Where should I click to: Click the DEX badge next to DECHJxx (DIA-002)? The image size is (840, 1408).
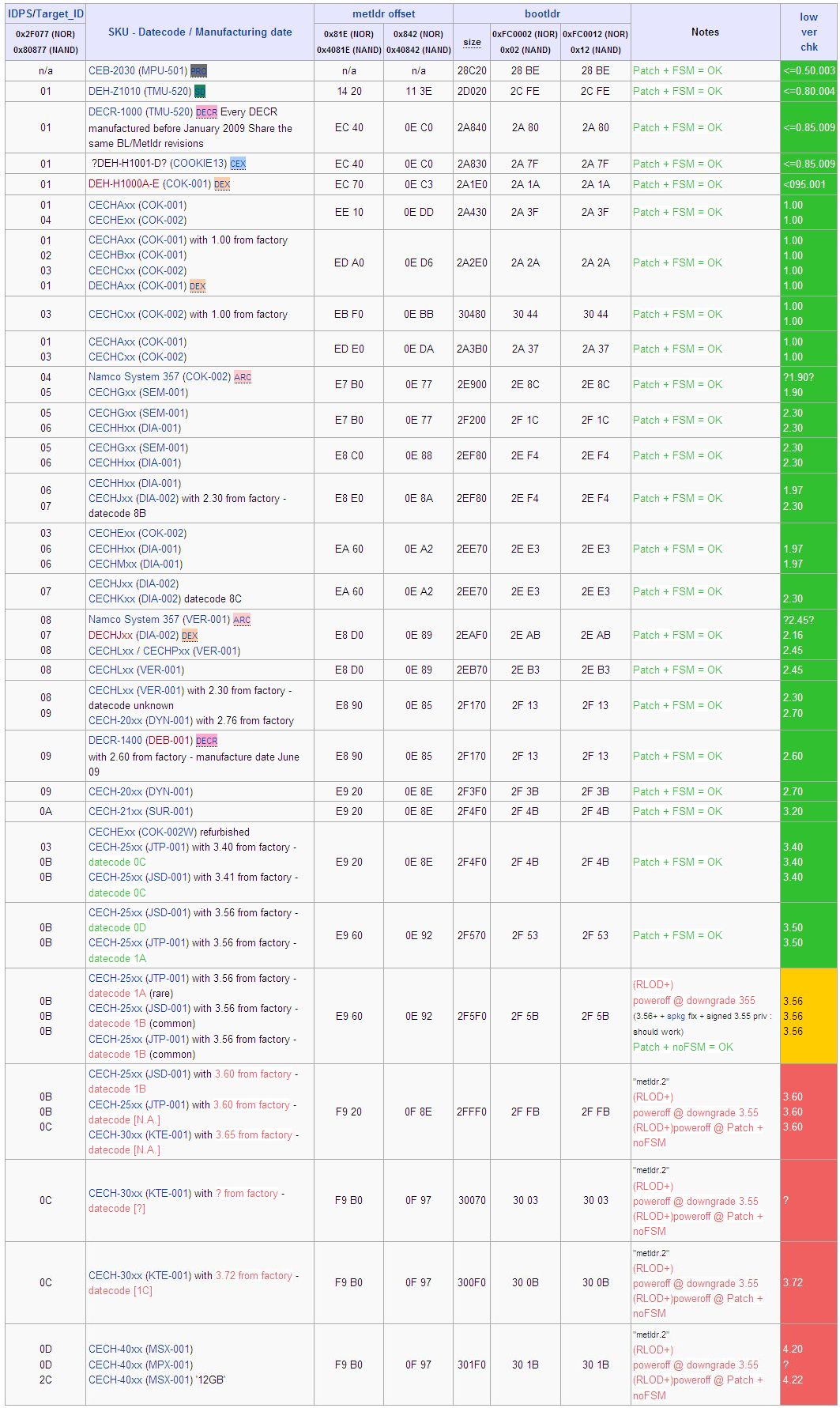coord(190,636)
